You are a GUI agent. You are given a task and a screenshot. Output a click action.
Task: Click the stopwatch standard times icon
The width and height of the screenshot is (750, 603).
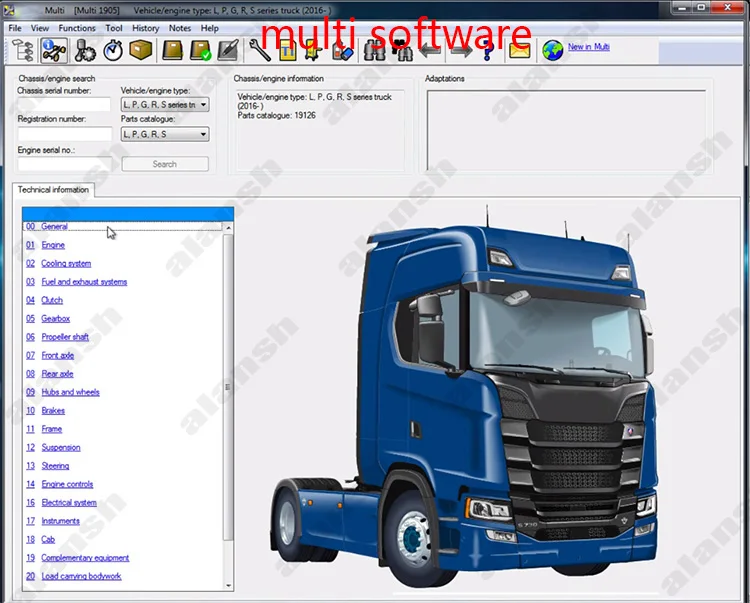coord(113,51)
